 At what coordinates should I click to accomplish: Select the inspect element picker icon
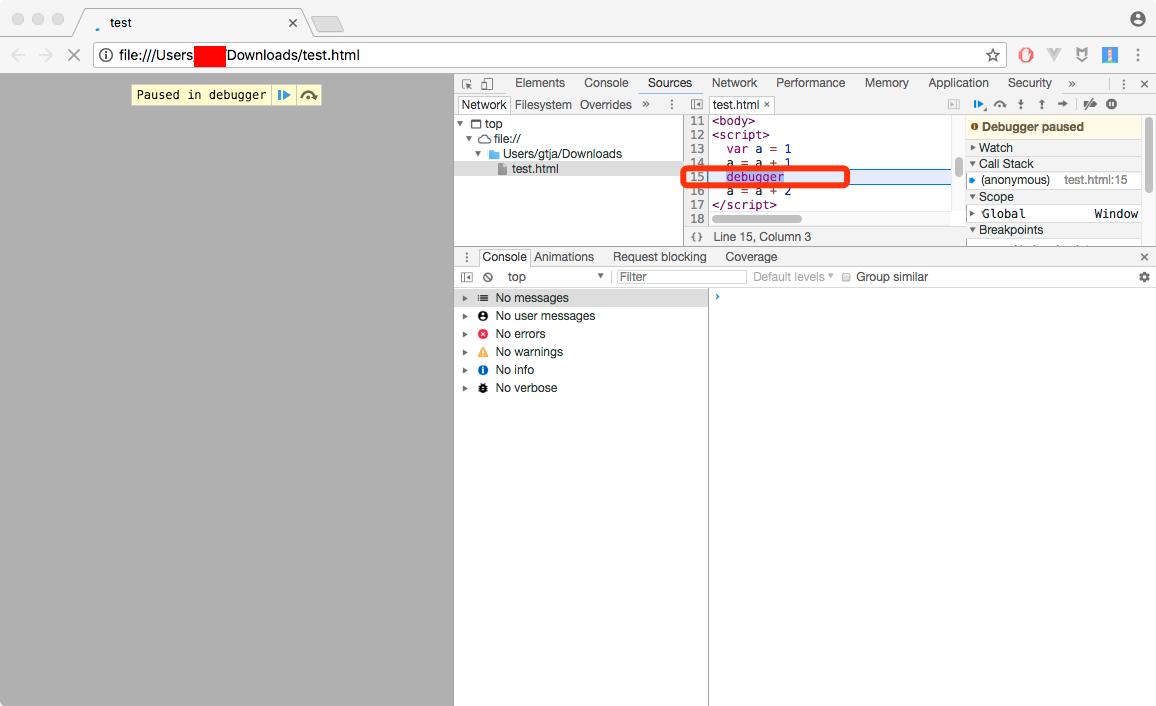click(x=467, y=84)
